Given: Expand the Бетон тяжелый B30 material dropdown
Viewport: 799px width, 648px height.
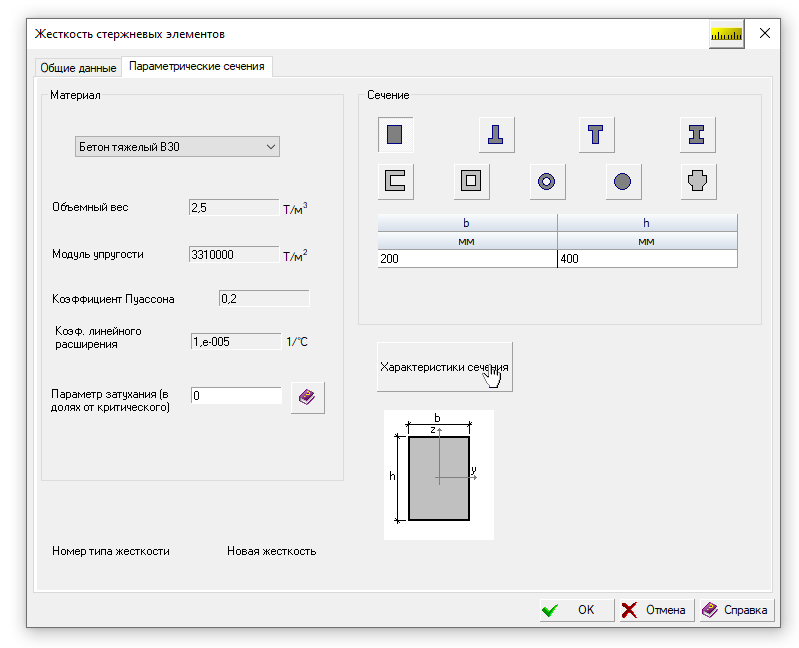Looking at the screenshot, I should coord(177,147).
